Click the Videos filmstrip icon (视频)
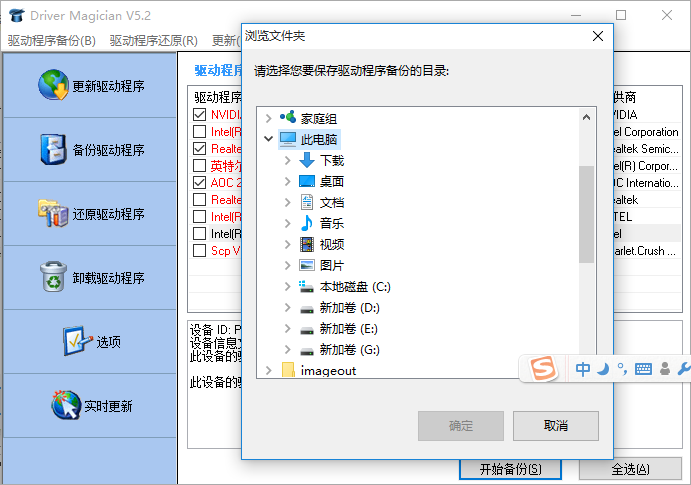691x485 pixels. tap(307, 244)
